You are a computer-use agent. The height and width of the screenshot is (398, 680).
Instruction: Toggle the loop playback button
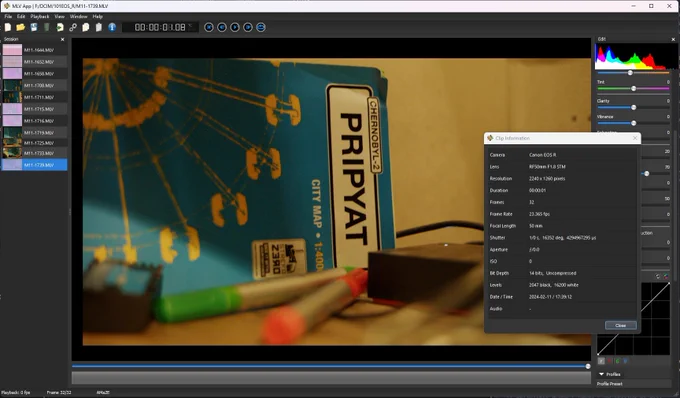coord(261,27)
